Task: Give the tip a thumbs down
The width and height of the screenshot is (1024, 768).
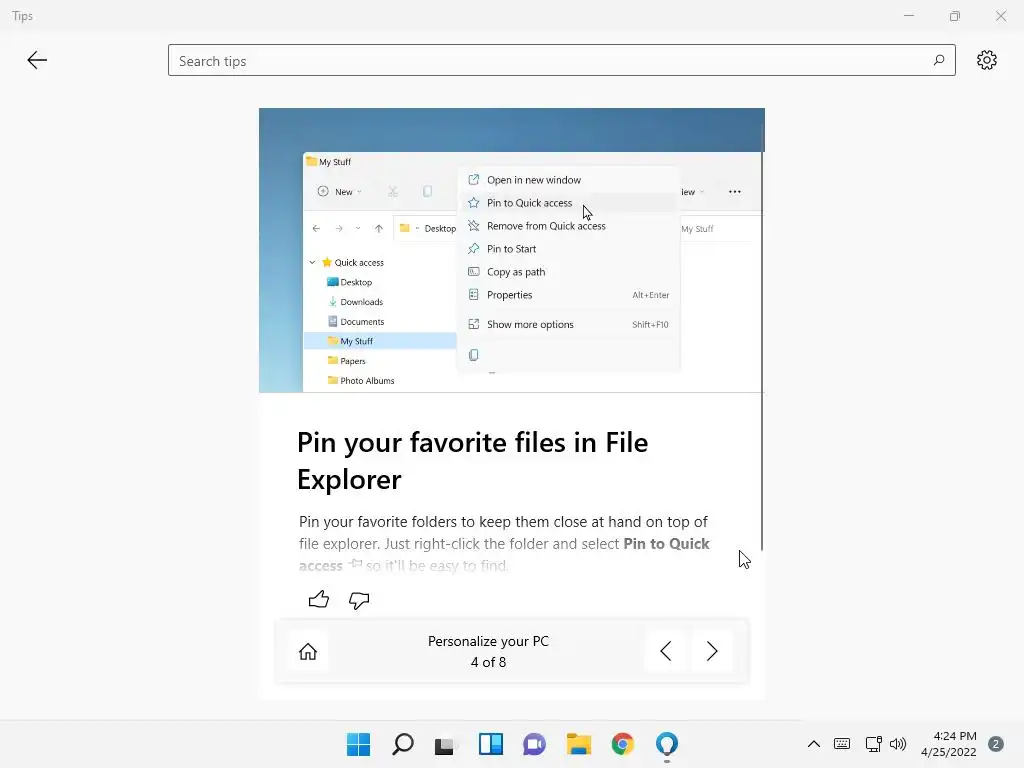Action: point(359,600)
